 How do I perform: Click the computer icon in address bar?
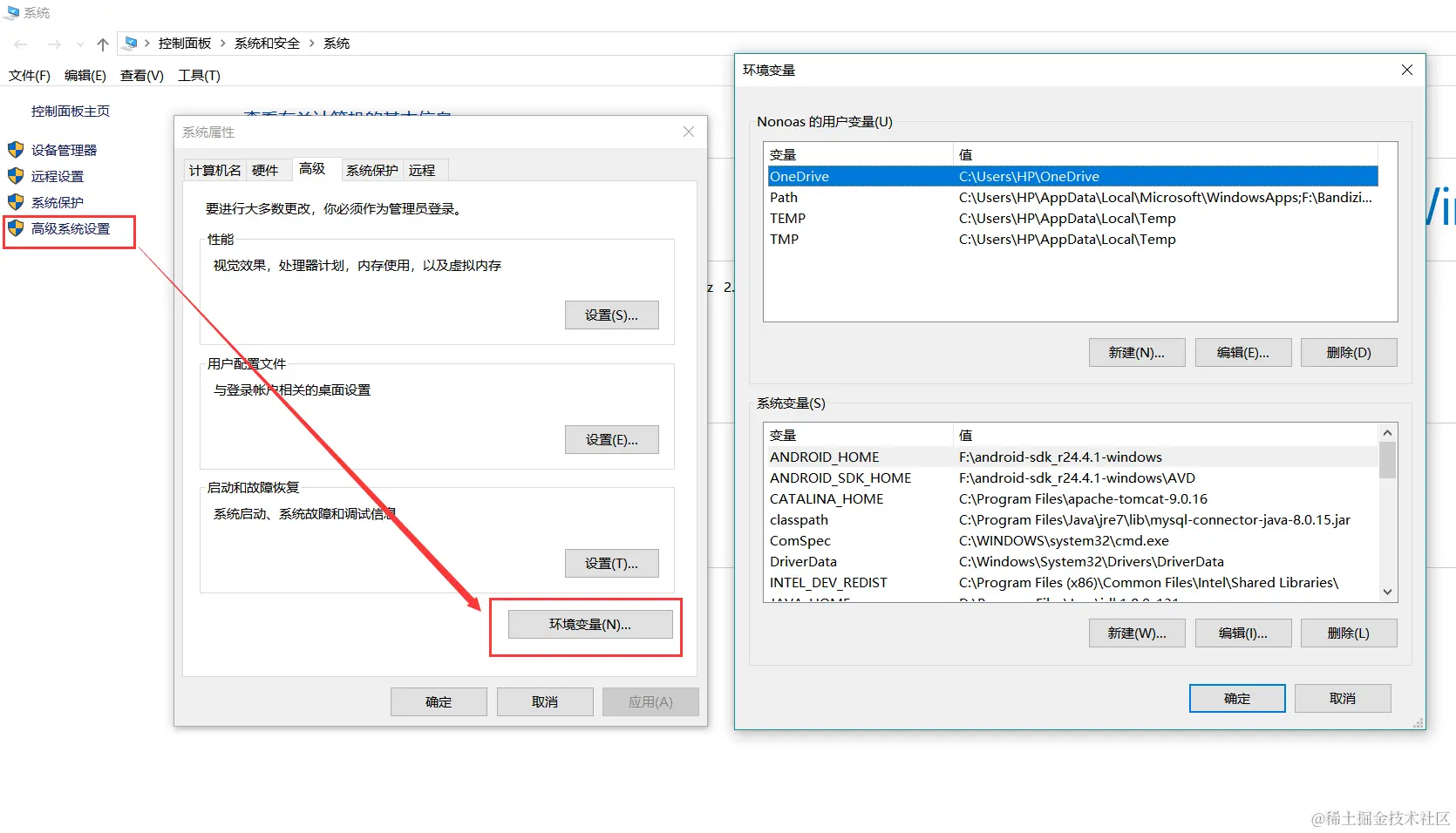131,43
